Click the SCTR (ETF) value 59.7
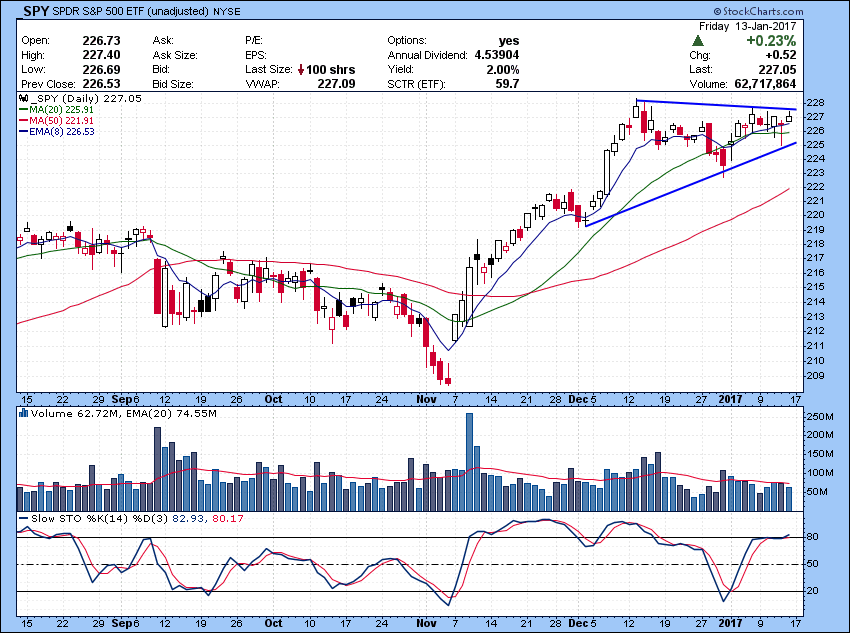The width and height of the screenshot is (850, 633). pos(507,84)
